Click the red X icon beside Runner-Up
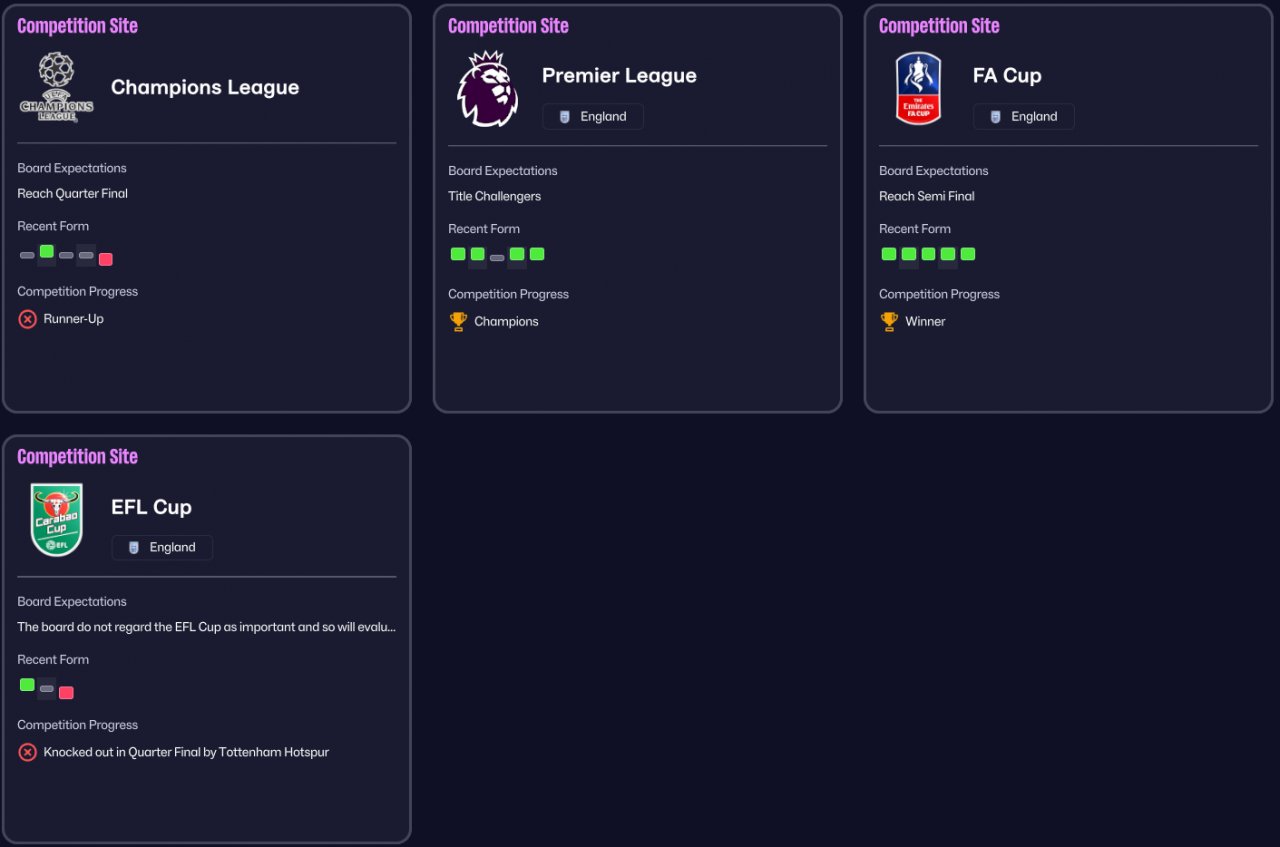Viewport: 1280px width, 847px height. pyautogui.click(x=27, y=319)
